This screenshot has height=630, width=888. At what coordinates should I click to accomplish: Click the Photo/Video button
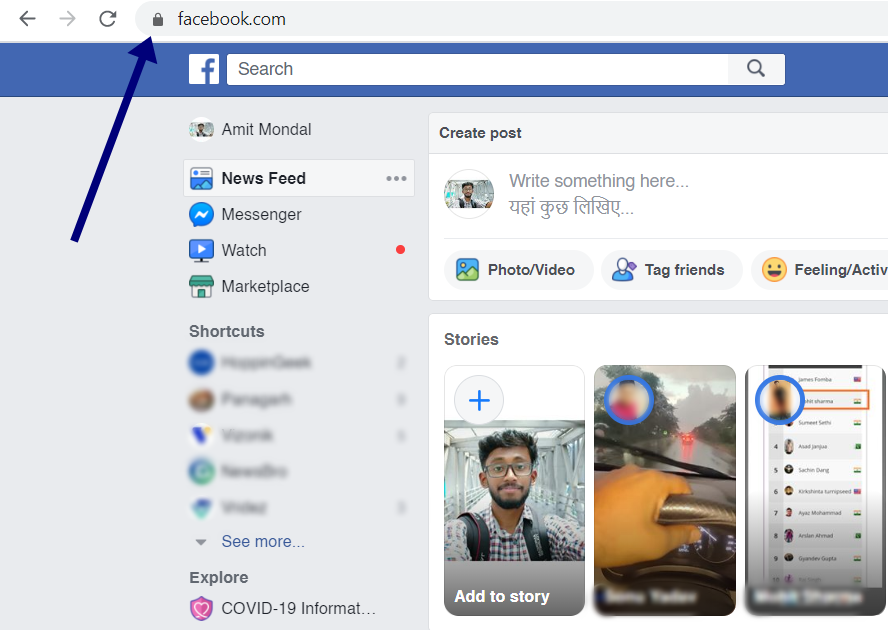[518, 270]
